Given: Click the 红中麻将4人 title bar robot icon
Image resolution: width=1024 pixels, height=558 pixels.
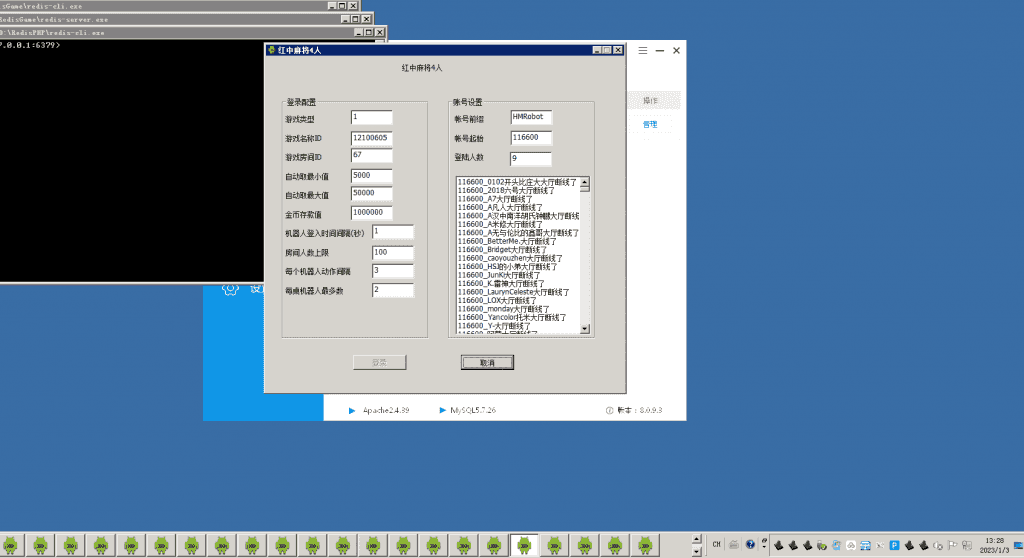Looking at the screenshot, I should pyautogui.click(x=272, y=50).
